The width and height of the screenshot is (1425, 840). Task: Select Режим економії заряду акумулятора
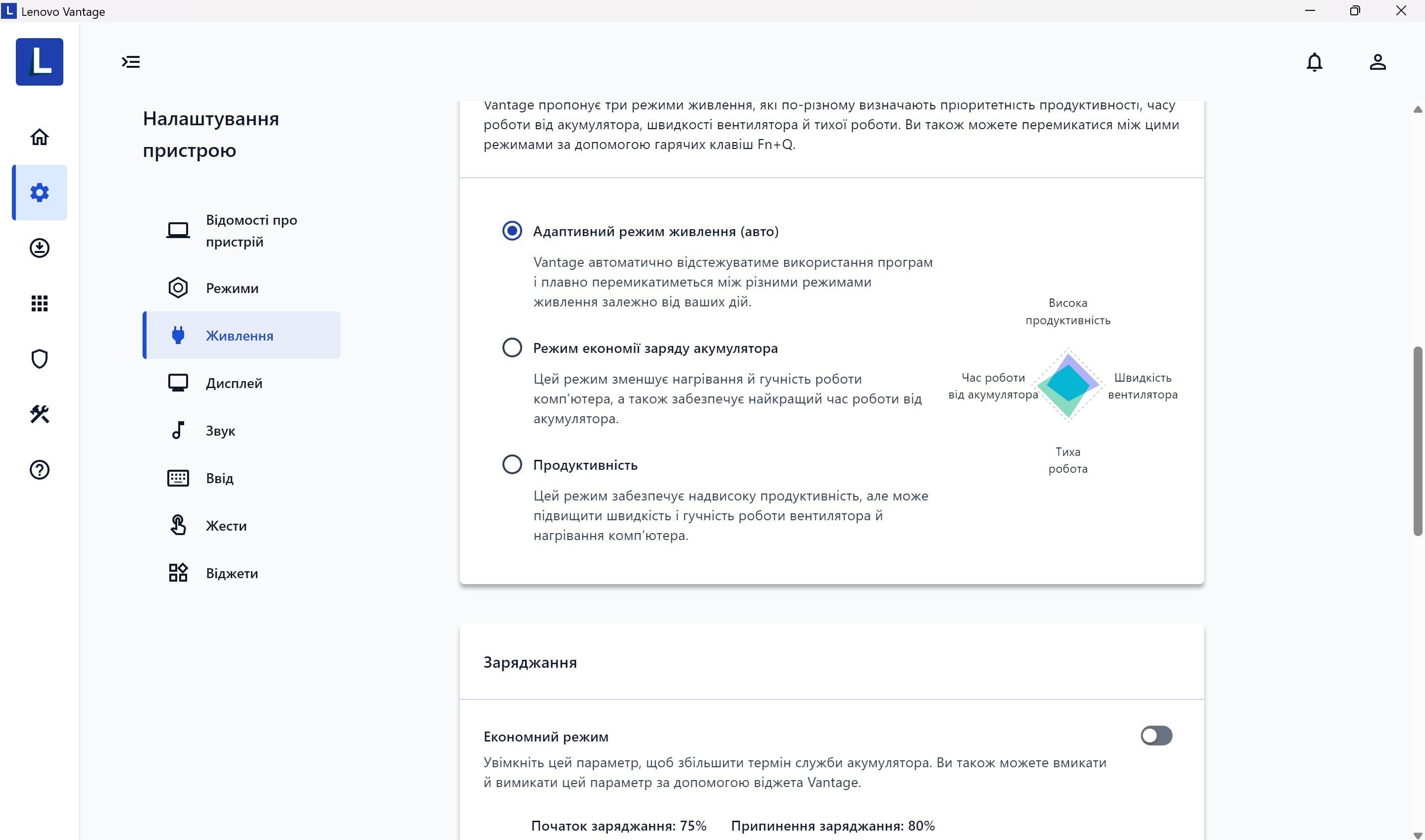(510, 348)
